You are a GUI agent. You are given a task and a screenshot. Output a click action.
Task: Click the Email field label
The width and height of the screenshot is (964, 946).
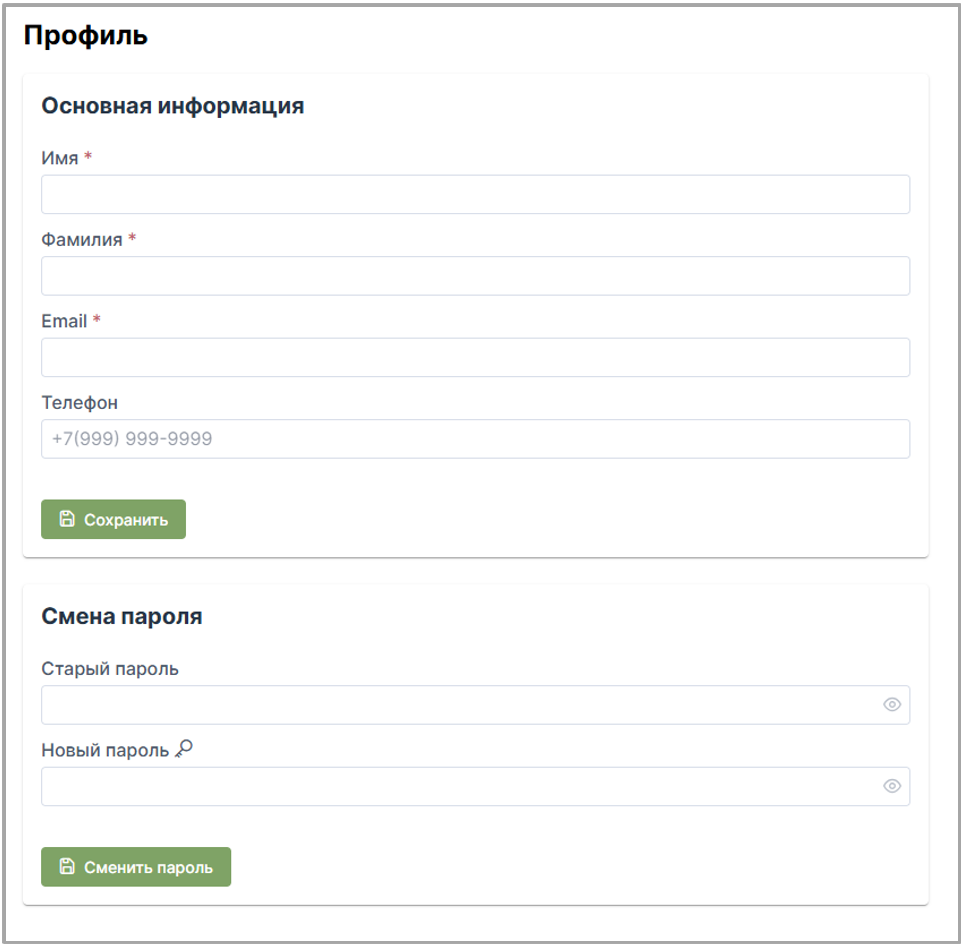64,321
